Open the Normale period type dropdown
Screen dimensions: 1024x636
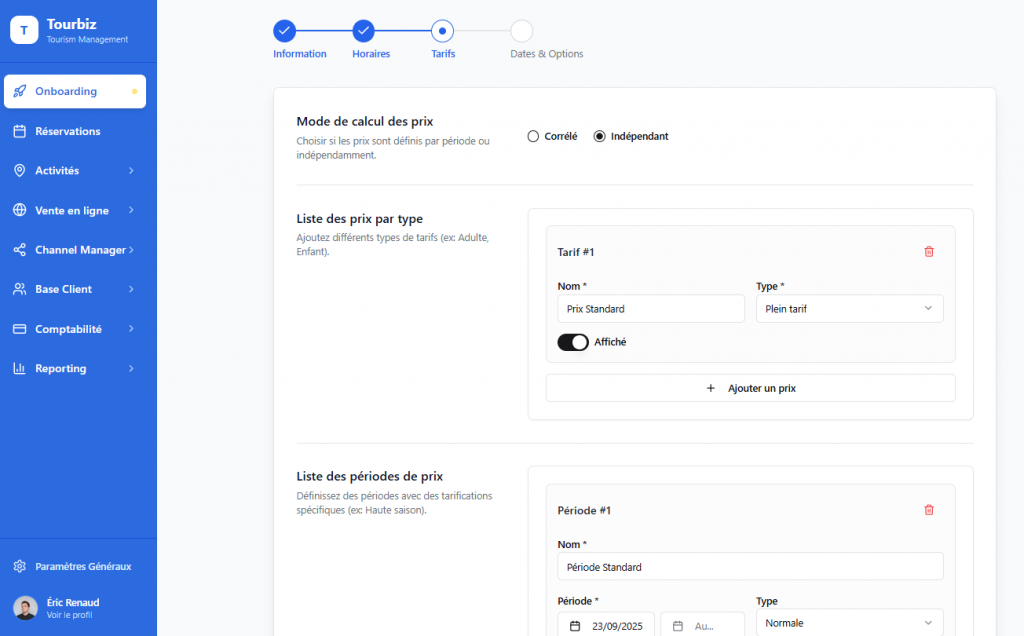[849, 623]
